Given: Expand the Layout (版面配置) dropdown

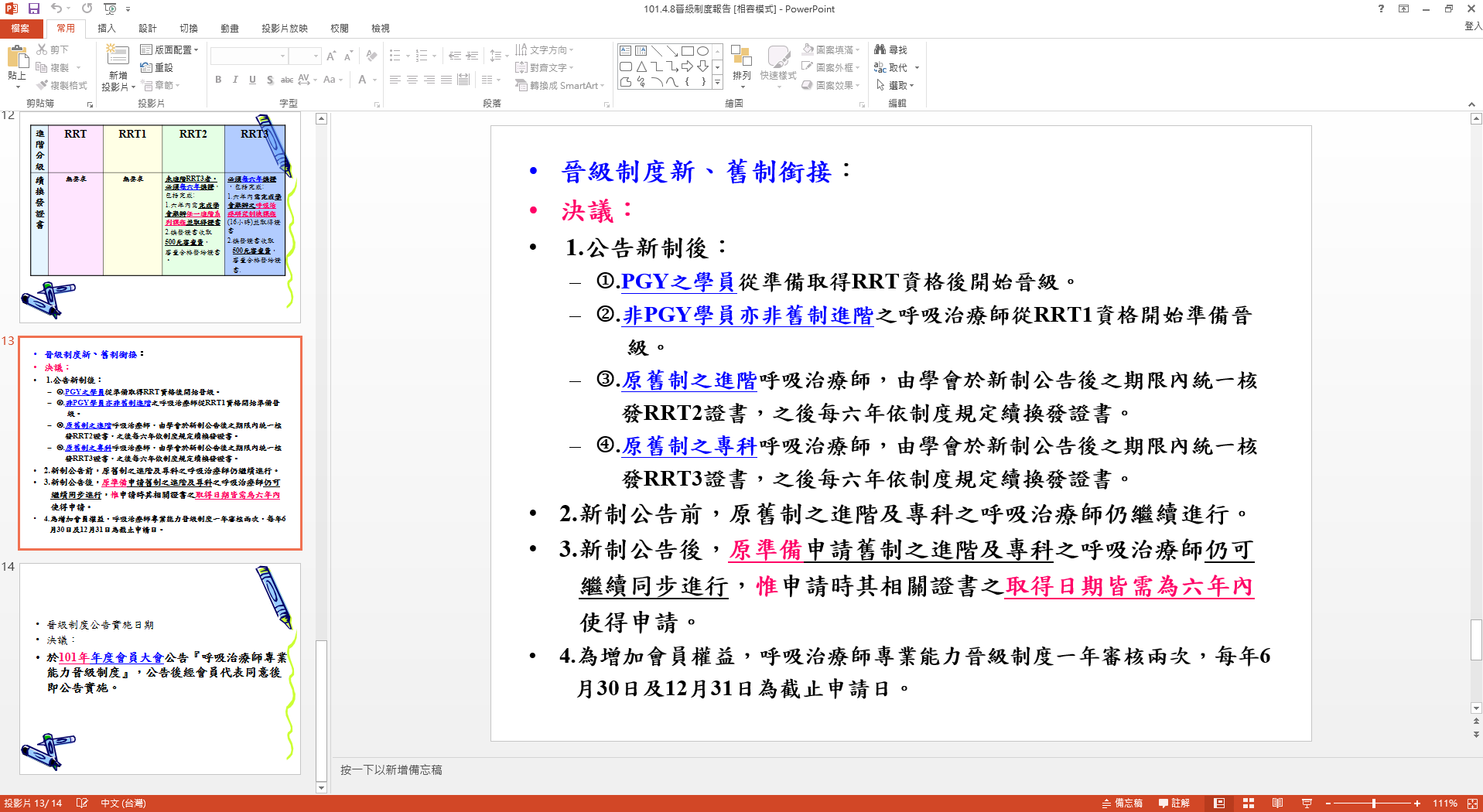Looking at the screenshot, I should [x=169, y=49].
